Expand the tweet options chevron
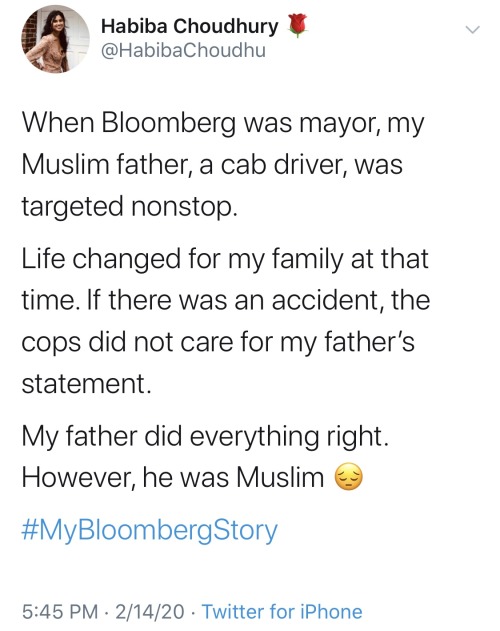 coord(472,30)
